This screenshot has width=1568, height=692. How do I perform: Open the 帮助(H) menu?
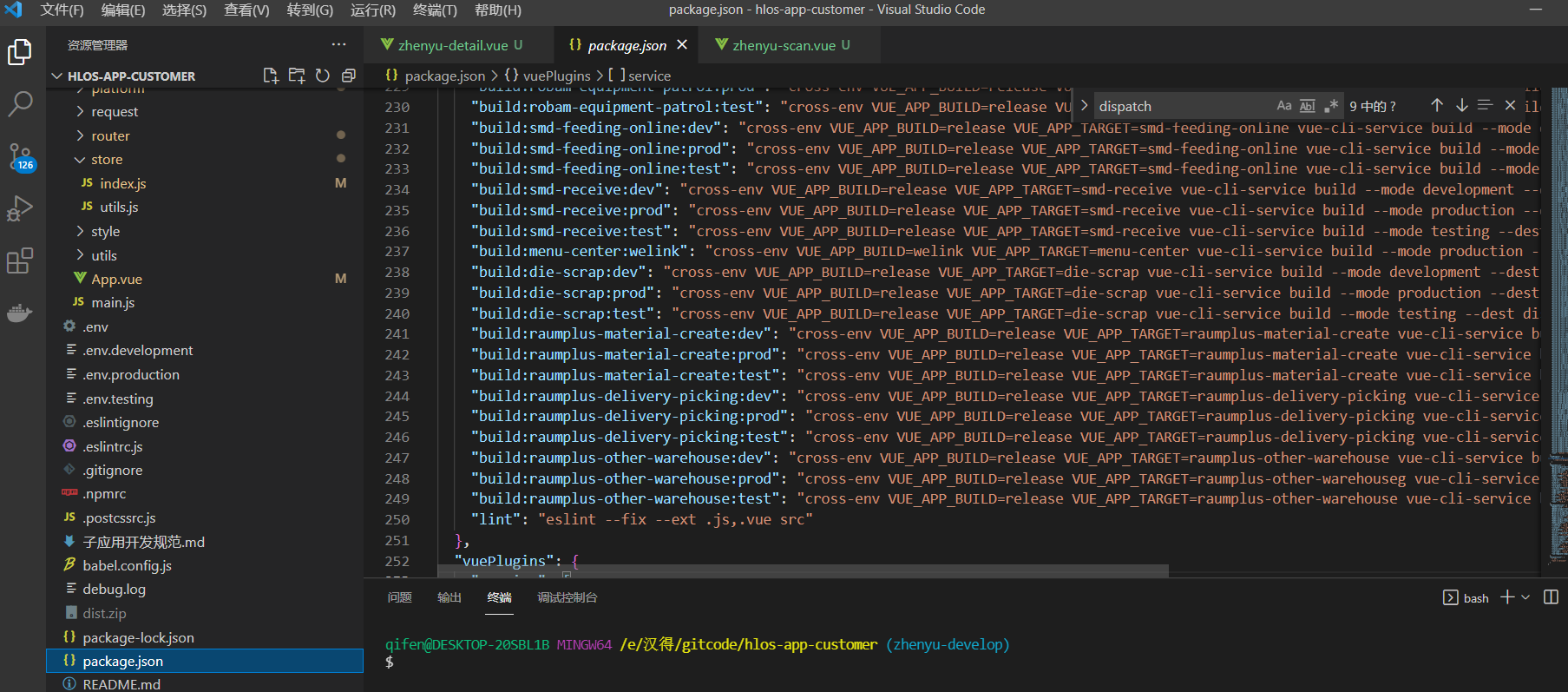[498, 10]
